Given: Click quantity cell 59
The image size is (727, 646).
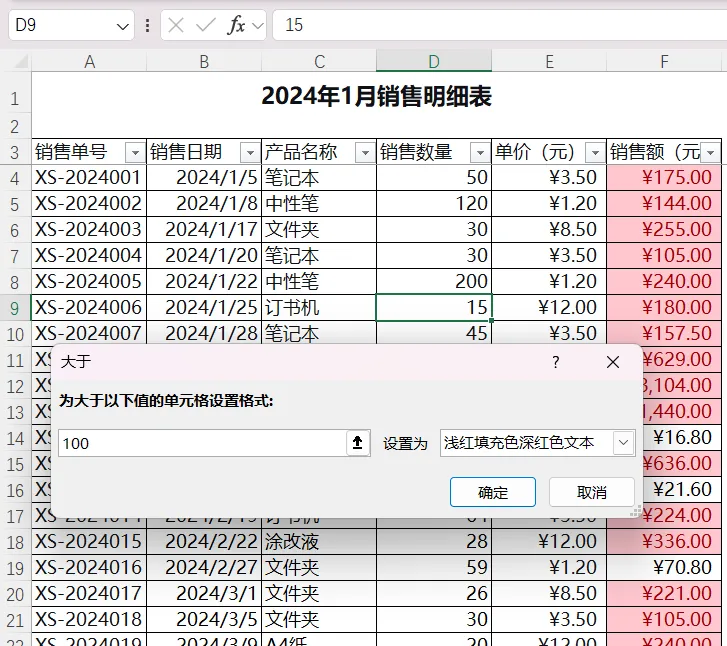Looking at the screenshot, I should [434, 567].
